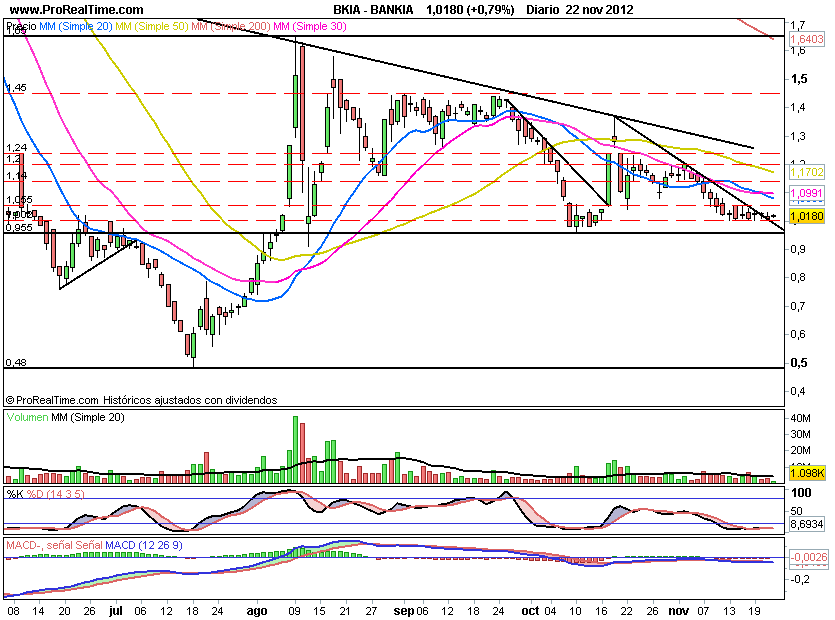This screenshot has height=620, width=835.
Task: Click the 27 date label on the time axis
Action: [x=371, y=611]
